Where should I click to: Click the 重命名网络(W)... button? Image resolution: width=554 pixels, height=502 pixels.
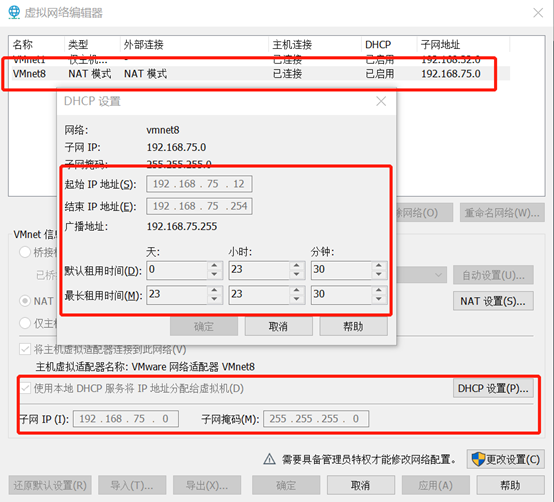pos(502,213)
